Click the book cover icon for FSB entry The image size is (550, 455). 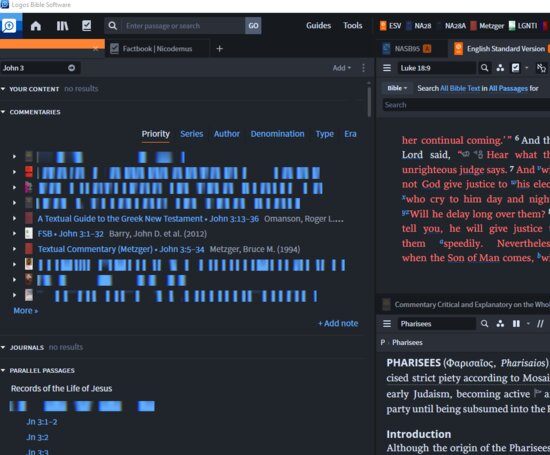tap(29, 233)
